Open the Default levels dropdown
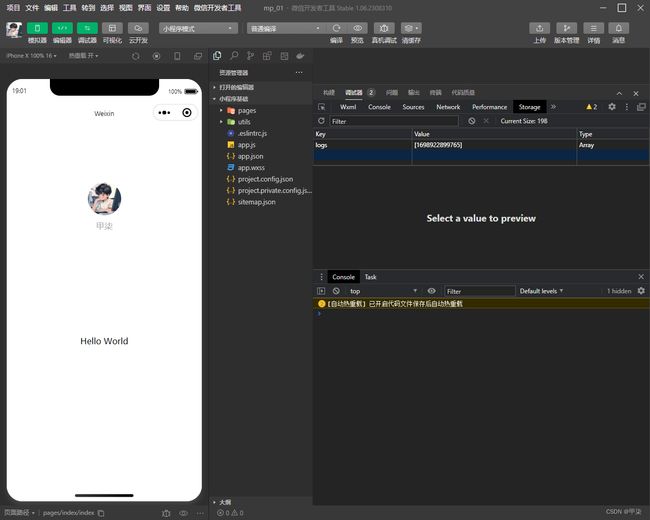 pos(541,291)
